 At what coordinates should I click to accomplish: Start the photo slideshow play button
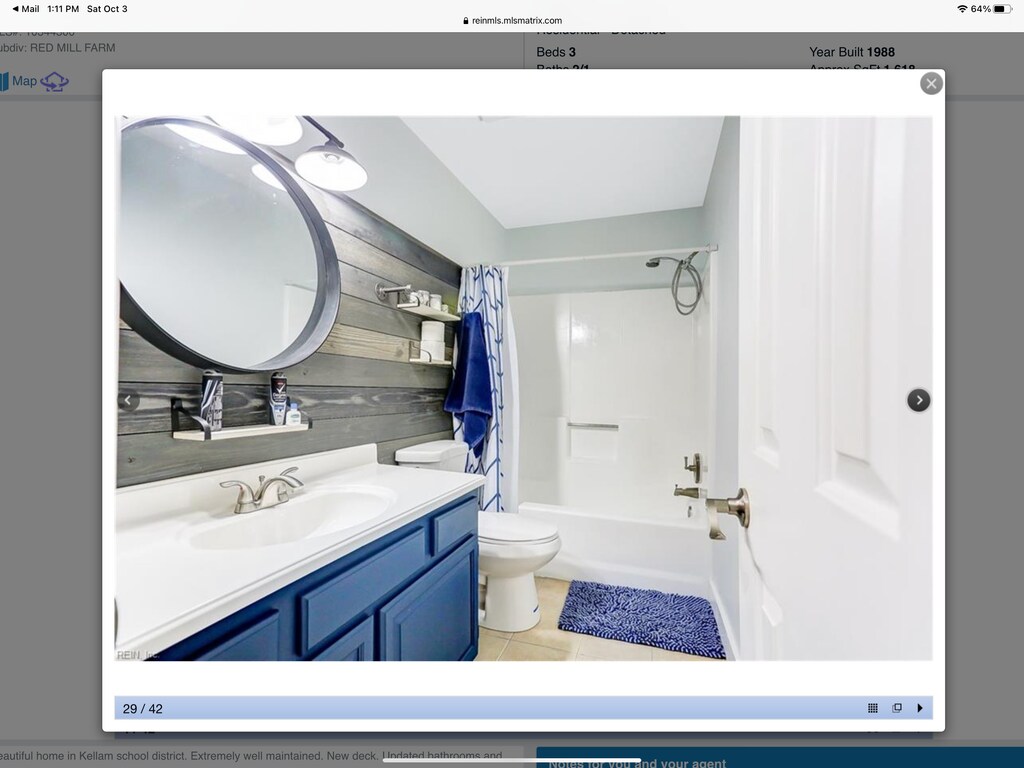tap(920, 708)
